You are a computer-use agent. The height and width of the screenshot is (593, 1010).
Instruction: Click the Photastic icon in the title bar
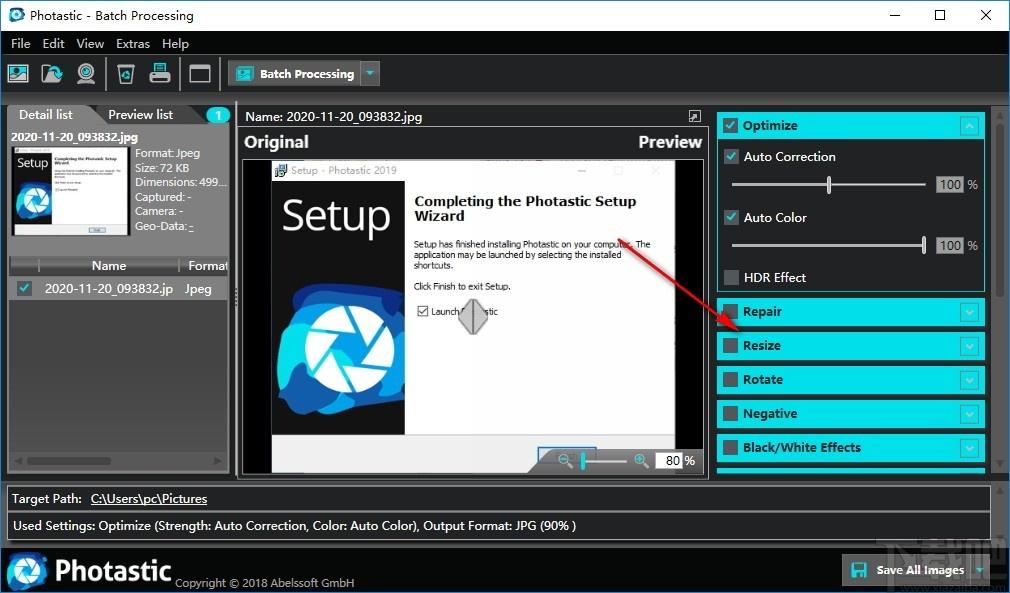(x=16, y=15)
